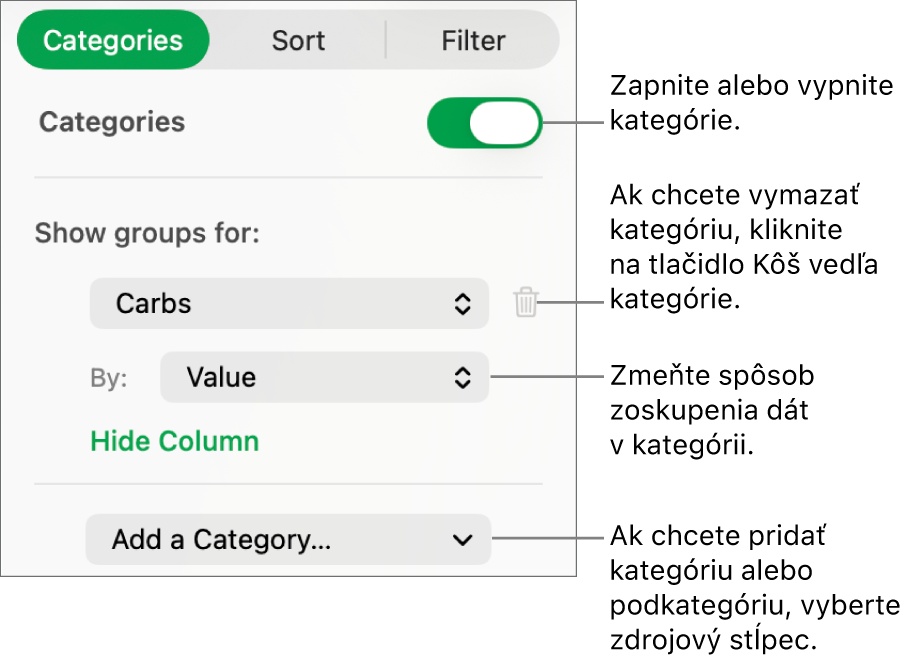This screenshot has height=665, width=913.
Task: Expand the Add a Category menu
Action: [x=288, y=540]
